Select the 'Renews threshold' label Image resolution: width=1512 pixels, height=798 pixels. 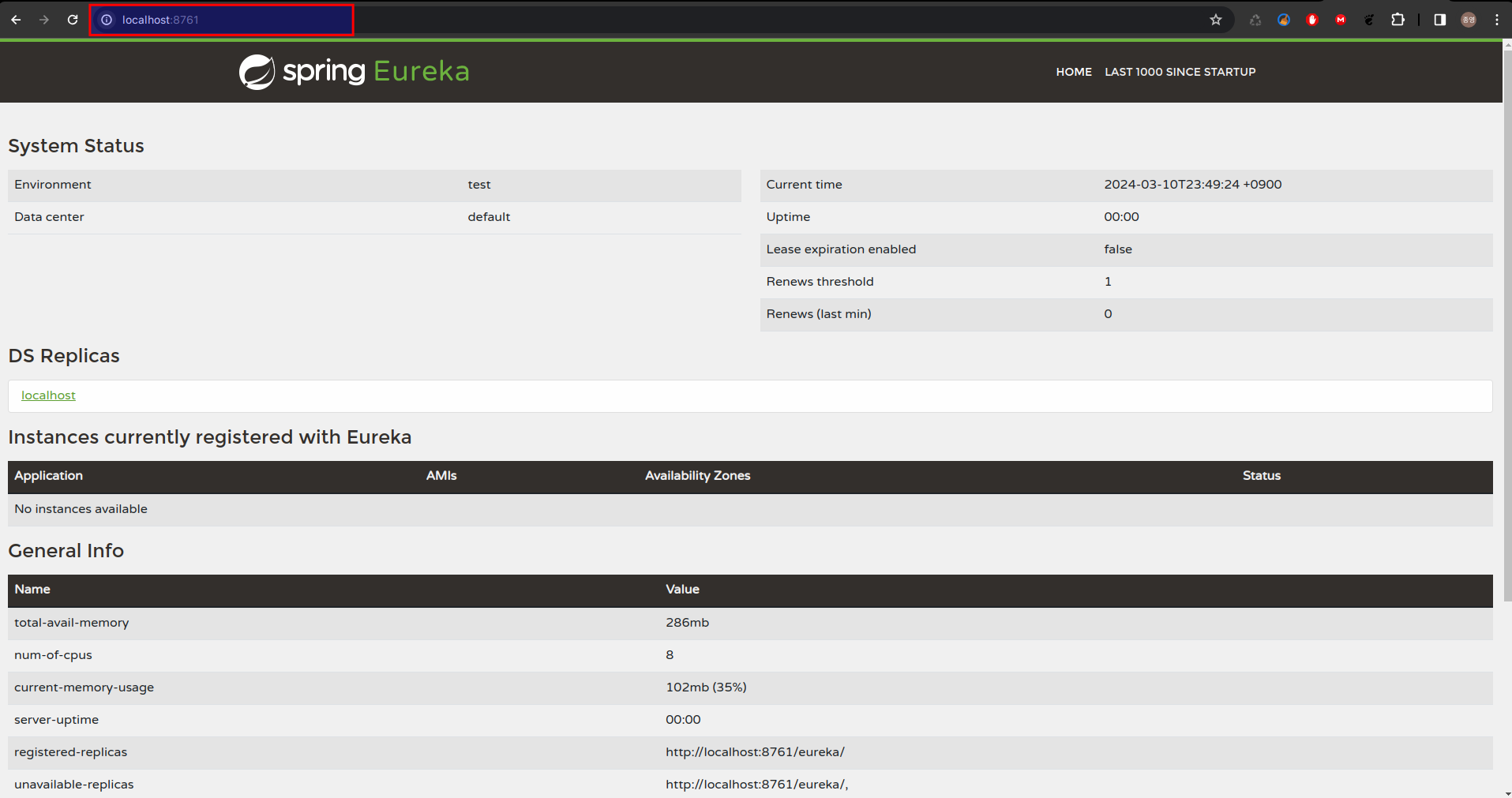click(820, 282)
